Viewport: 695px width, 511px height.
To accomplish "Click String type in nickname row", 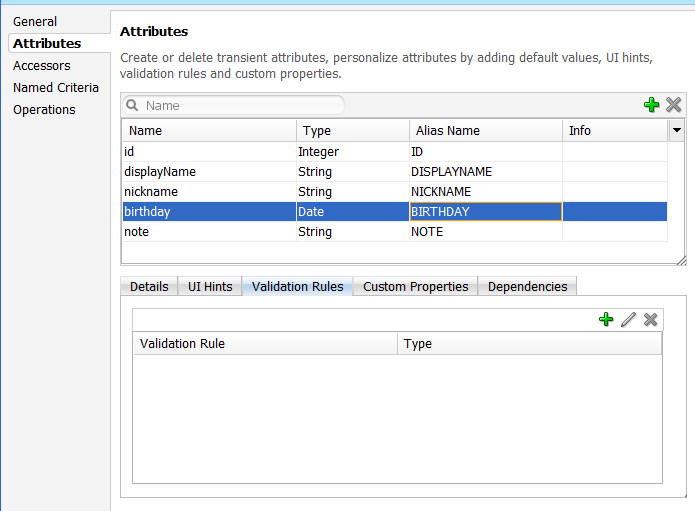I will 353,191.
